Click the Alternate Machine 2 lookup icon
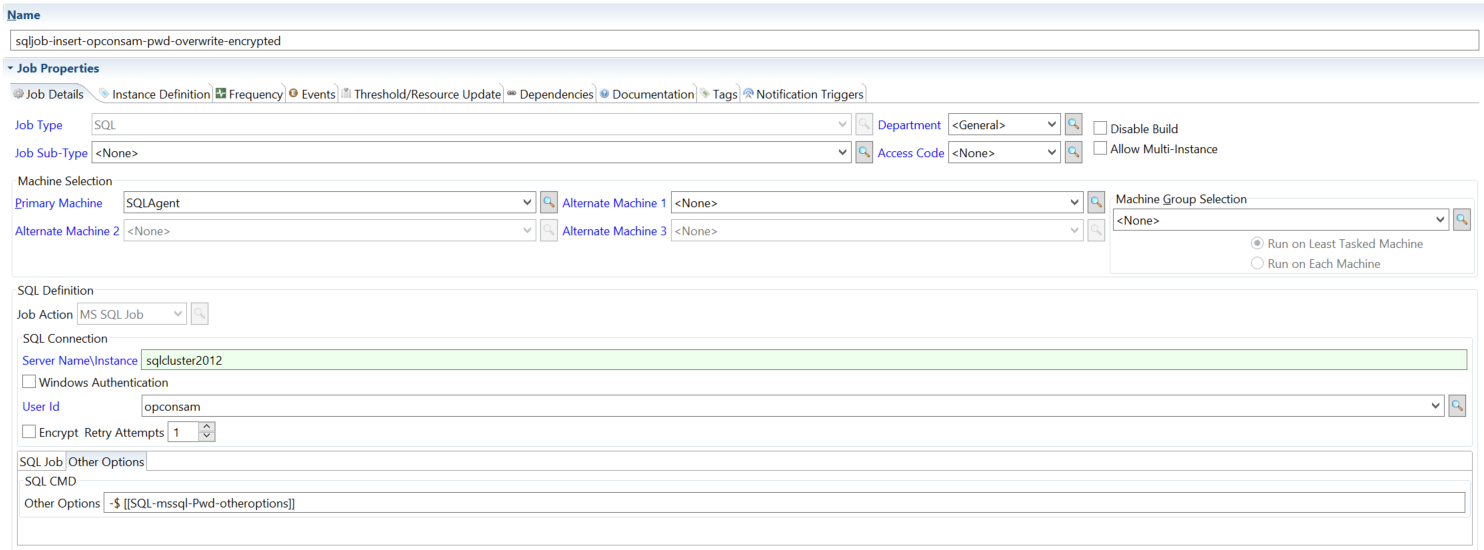The width and height of the screenshot is (1484, 550). [549, 231]
